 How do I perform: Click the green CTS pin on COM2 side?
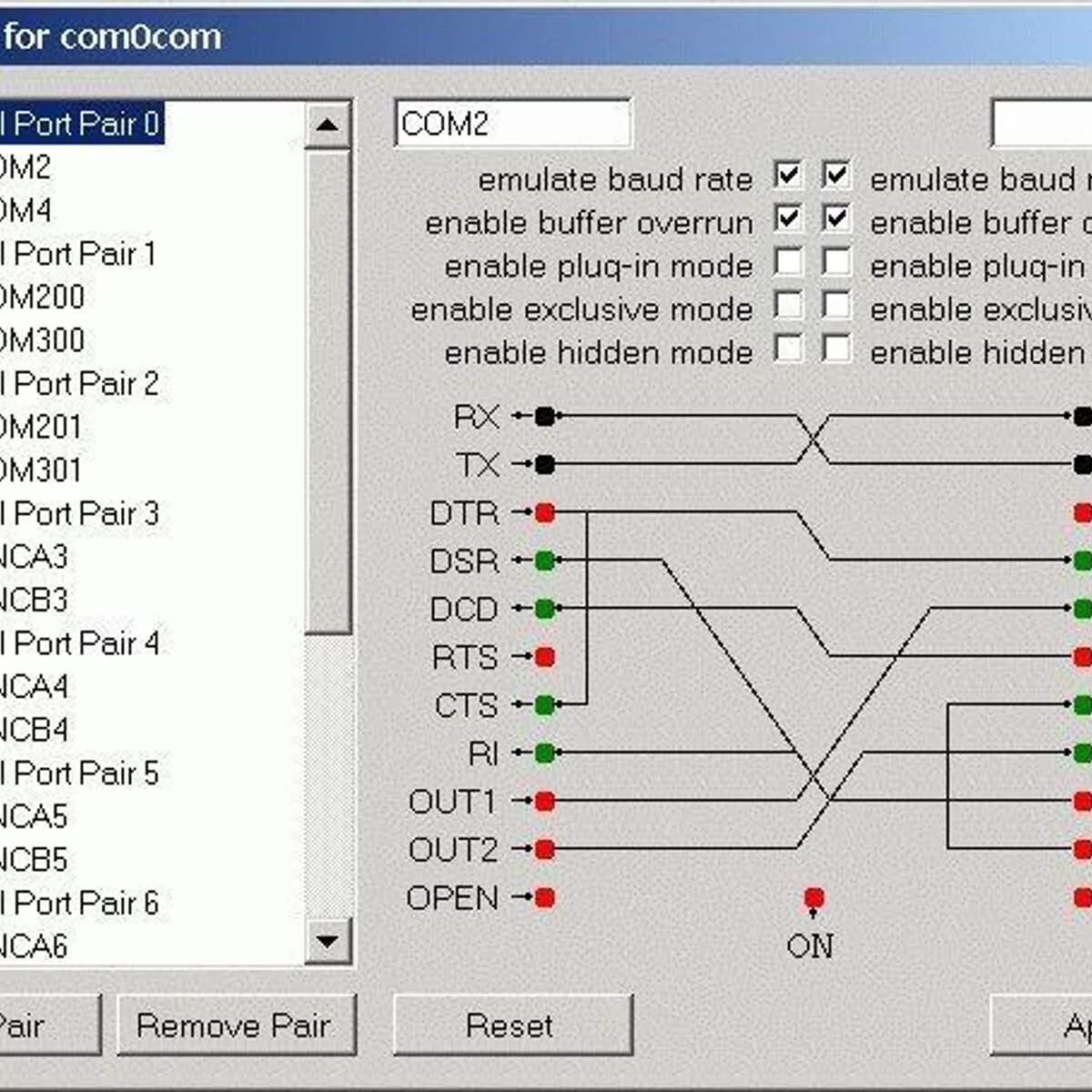[x=544, y=704]
